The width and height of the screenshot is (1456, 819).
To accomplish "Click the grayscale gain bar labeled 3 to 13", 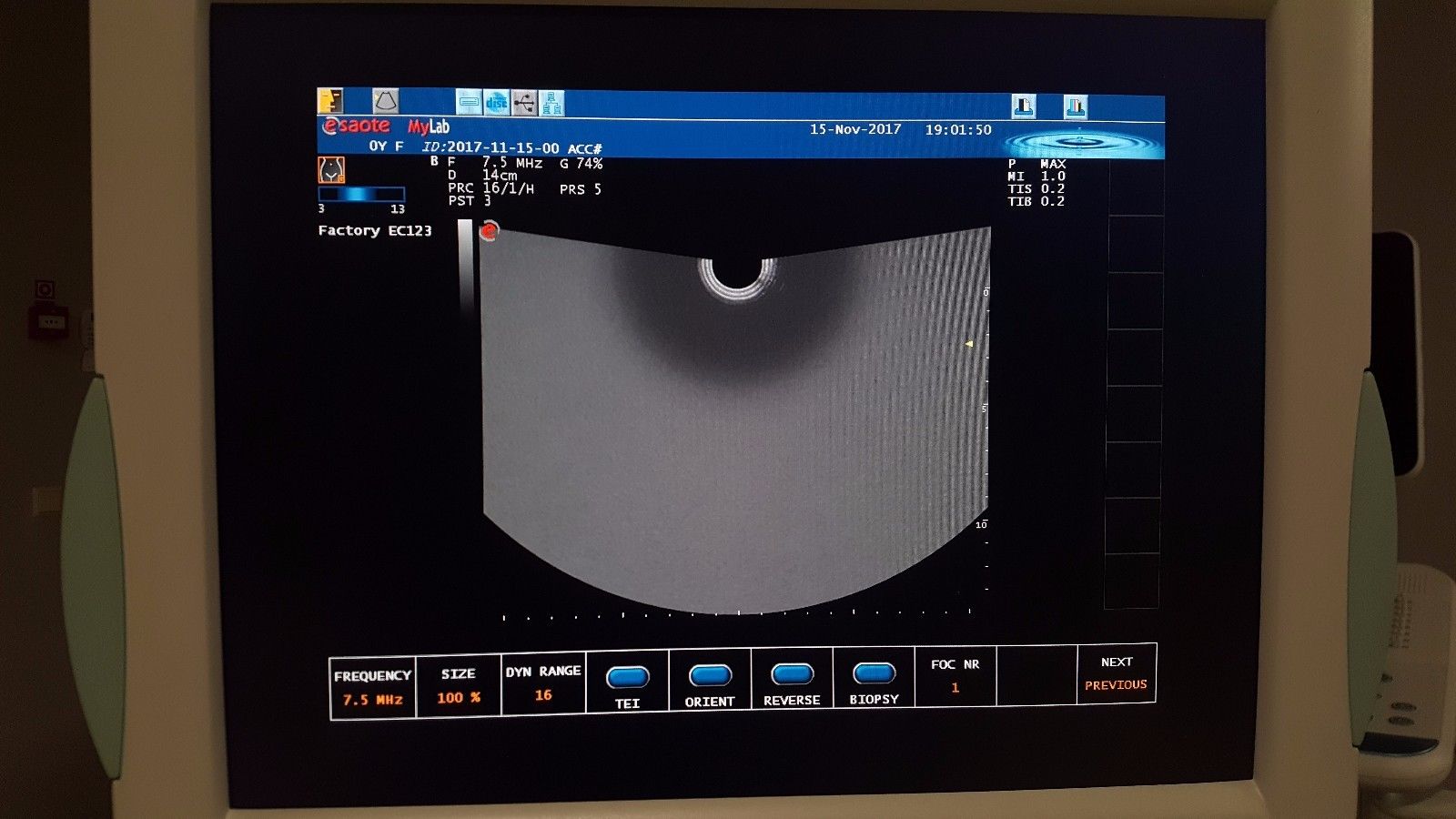I will click(x=361, y=193).
